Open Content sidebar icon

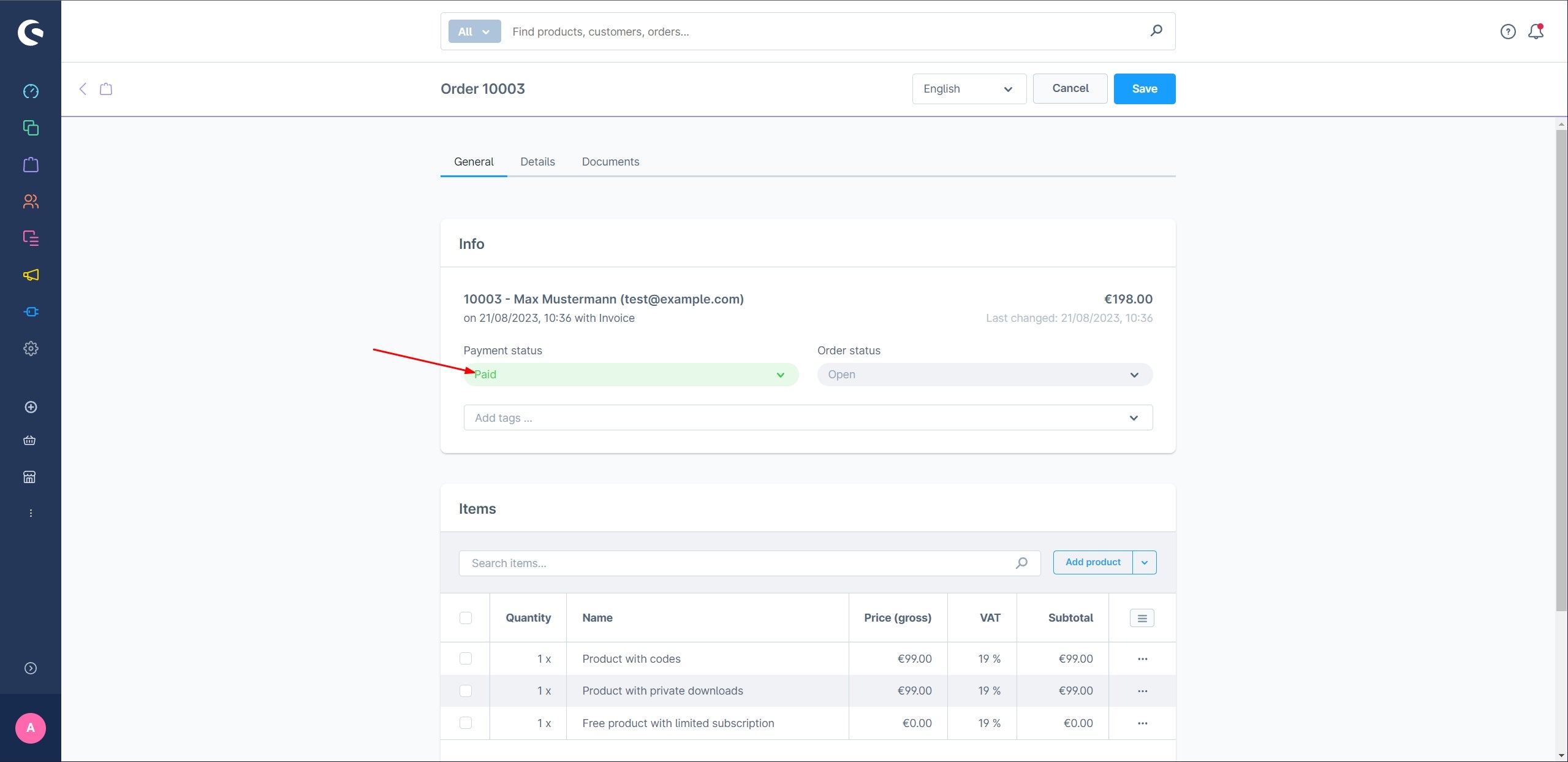click(x=31, y=238)
